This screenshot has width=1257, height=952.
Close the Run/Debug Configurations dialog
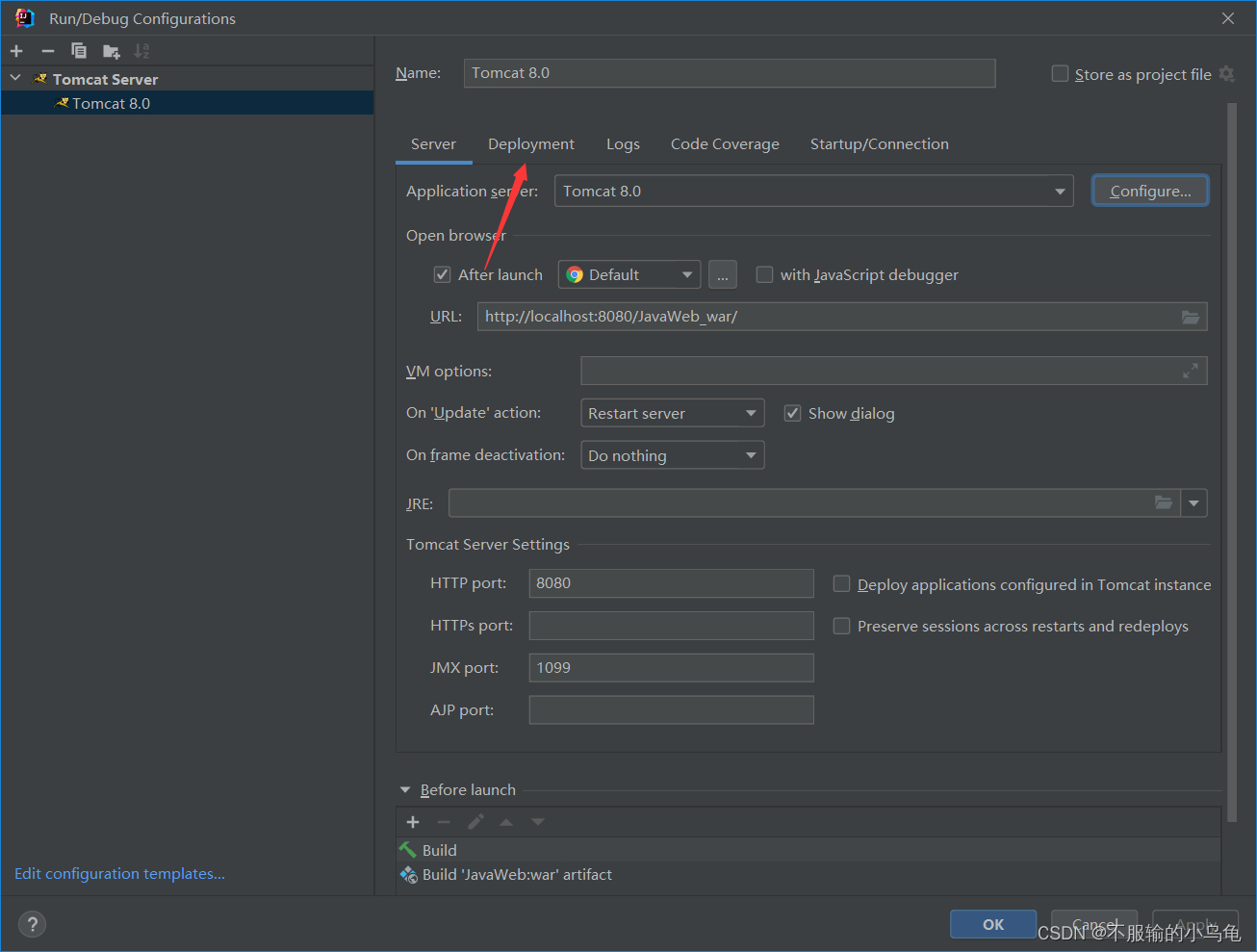click(x=1228, y=18)
